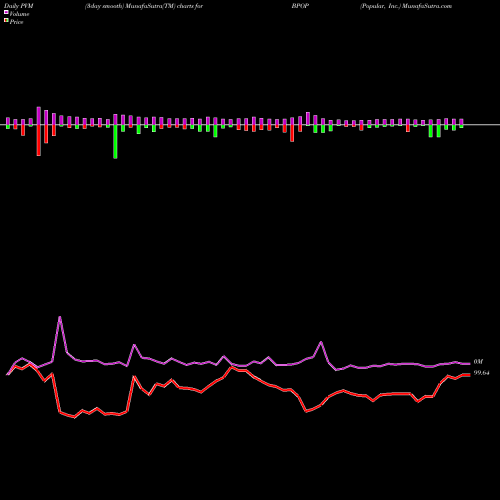Click the Volume legend color swatch
Image resolution: width=500 pixels, height=500 pixels.
pyautogui.click(x=6, y=13)
